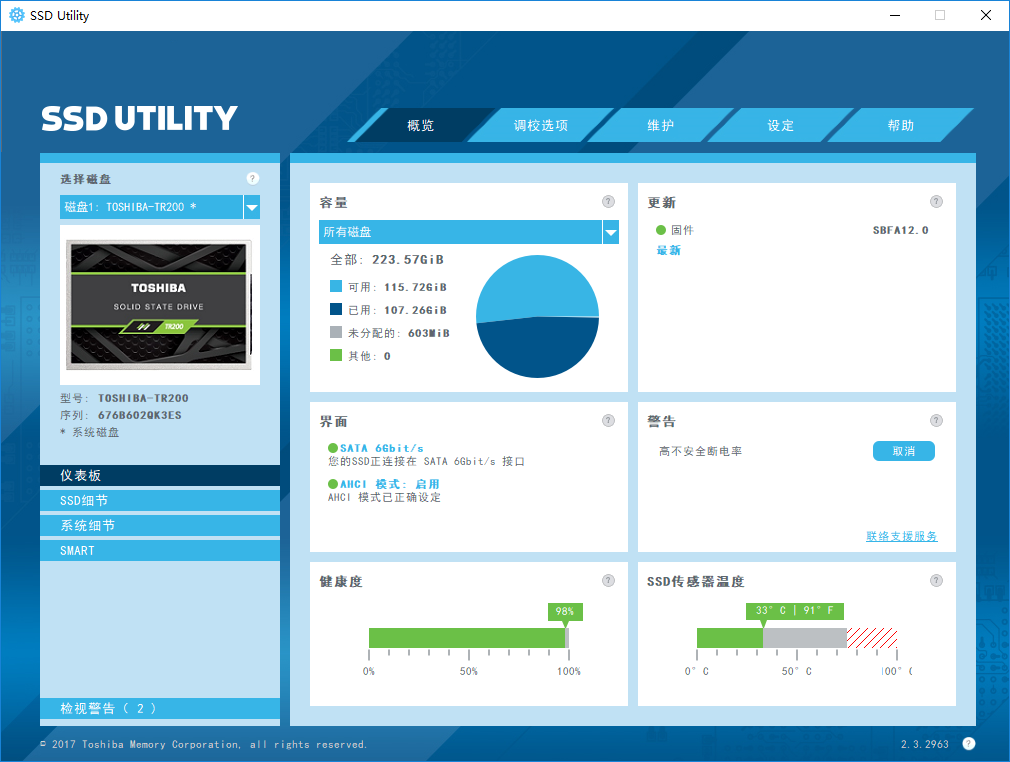Click the 取消 warning button

click(x=904, y=451)
